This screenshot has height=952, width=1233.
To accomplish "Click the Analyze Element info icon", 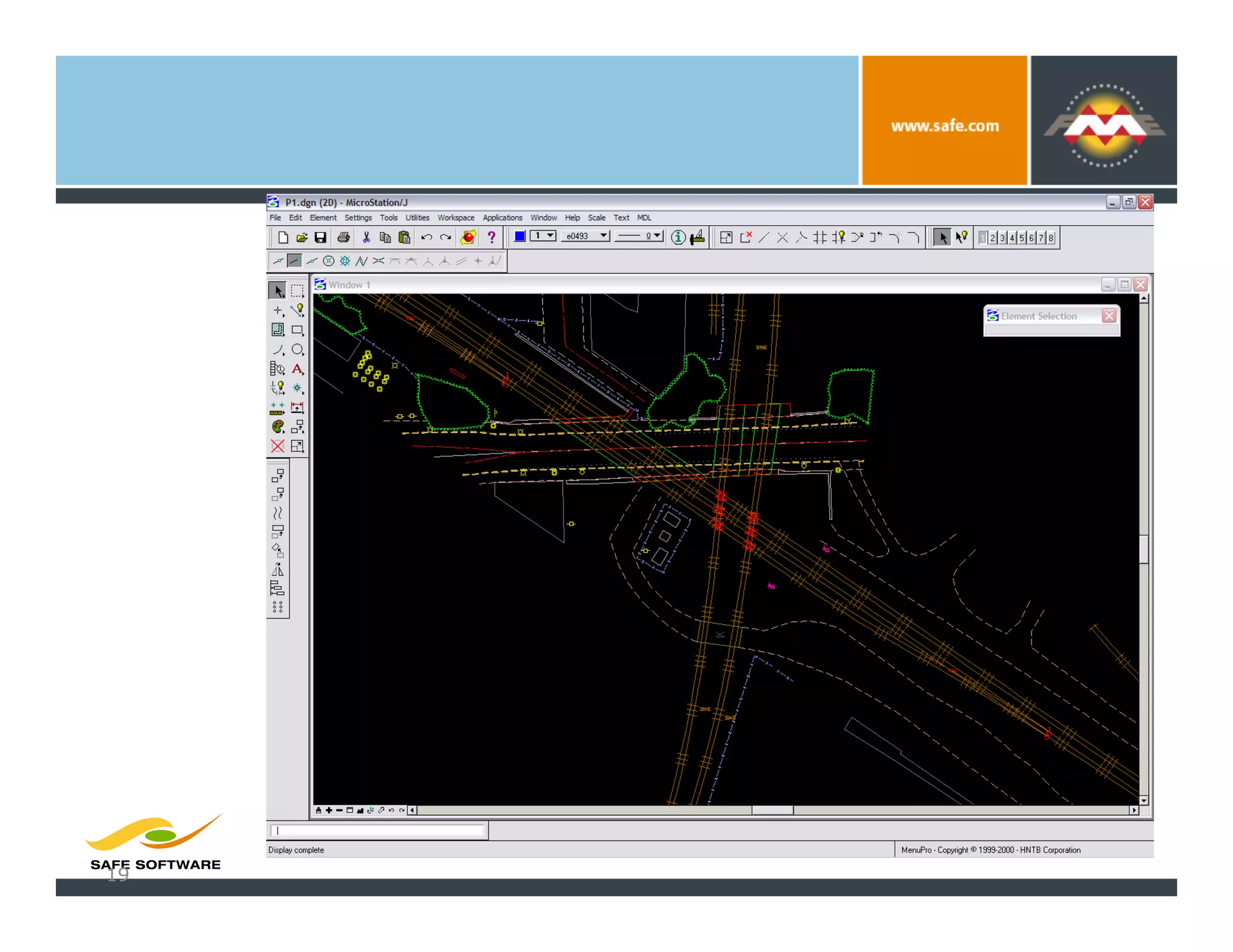I will pyautogui.click(x=678, y=238).
